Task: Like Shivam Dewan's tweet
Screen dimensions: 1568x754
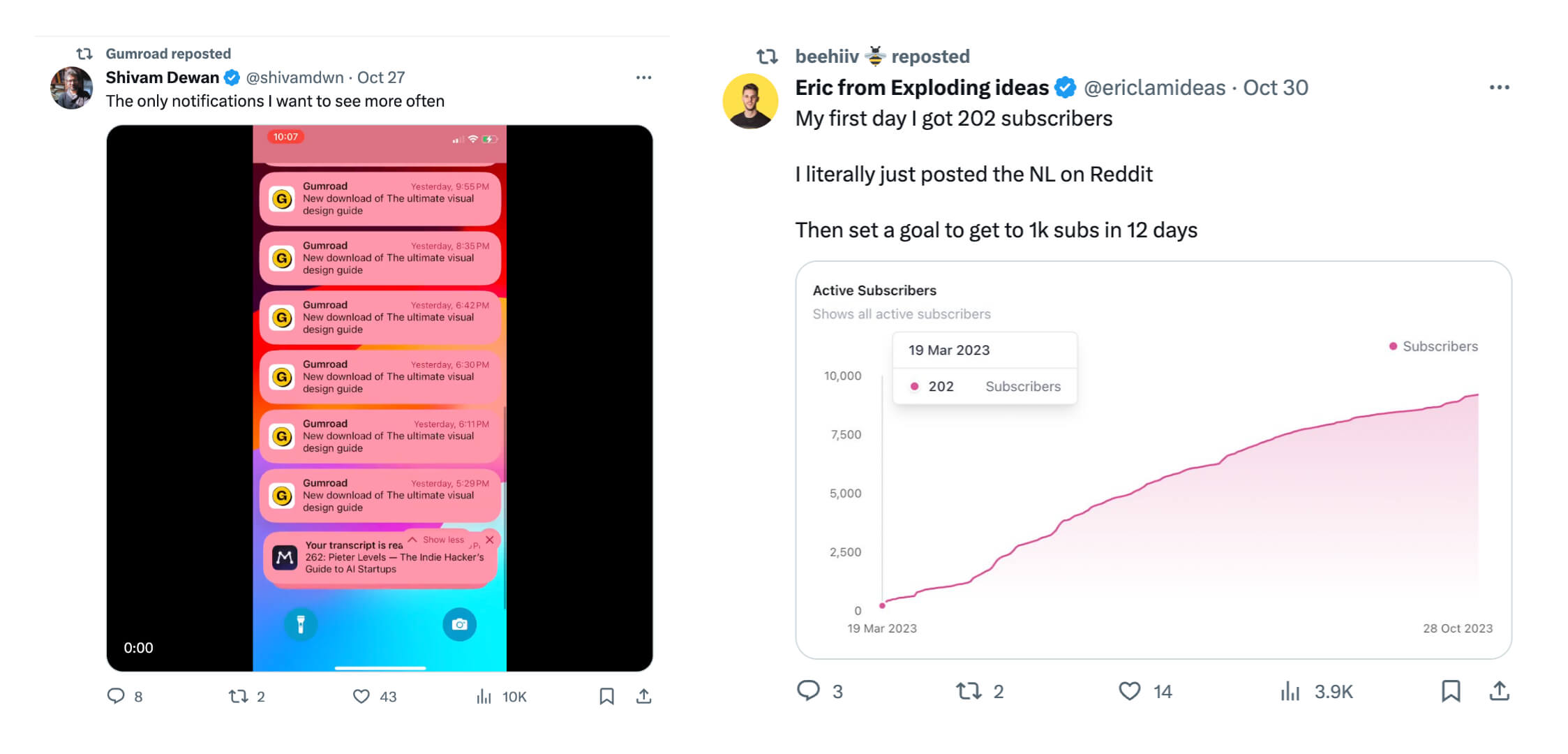Action: [x=361, y=696]
